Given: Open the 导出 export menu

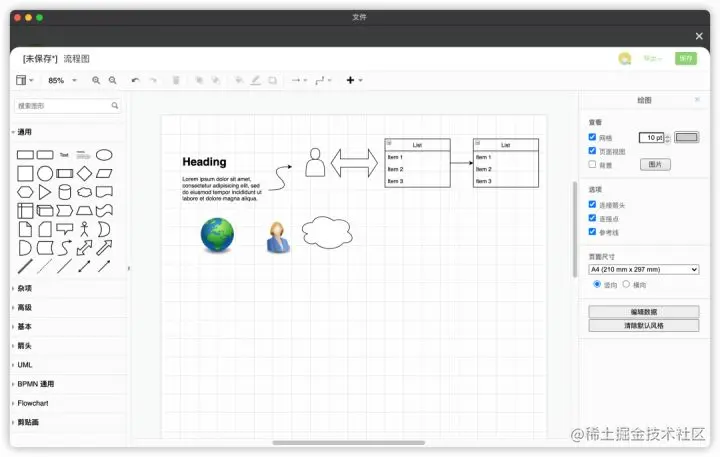Looking at the screenshot, I should click(652, 59).
